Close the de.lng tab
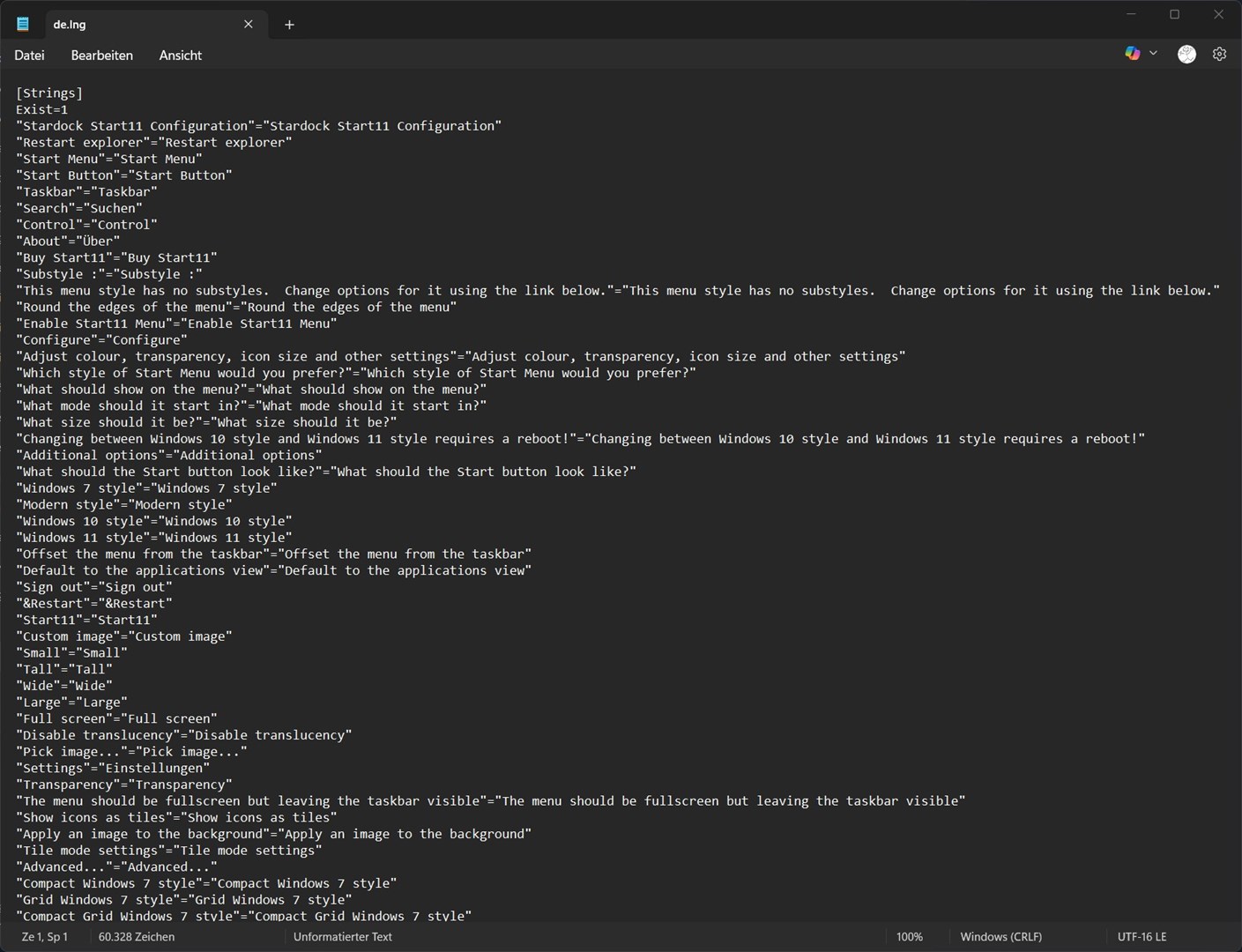This screenshot has height=952, width=1242. coord(249,25)
